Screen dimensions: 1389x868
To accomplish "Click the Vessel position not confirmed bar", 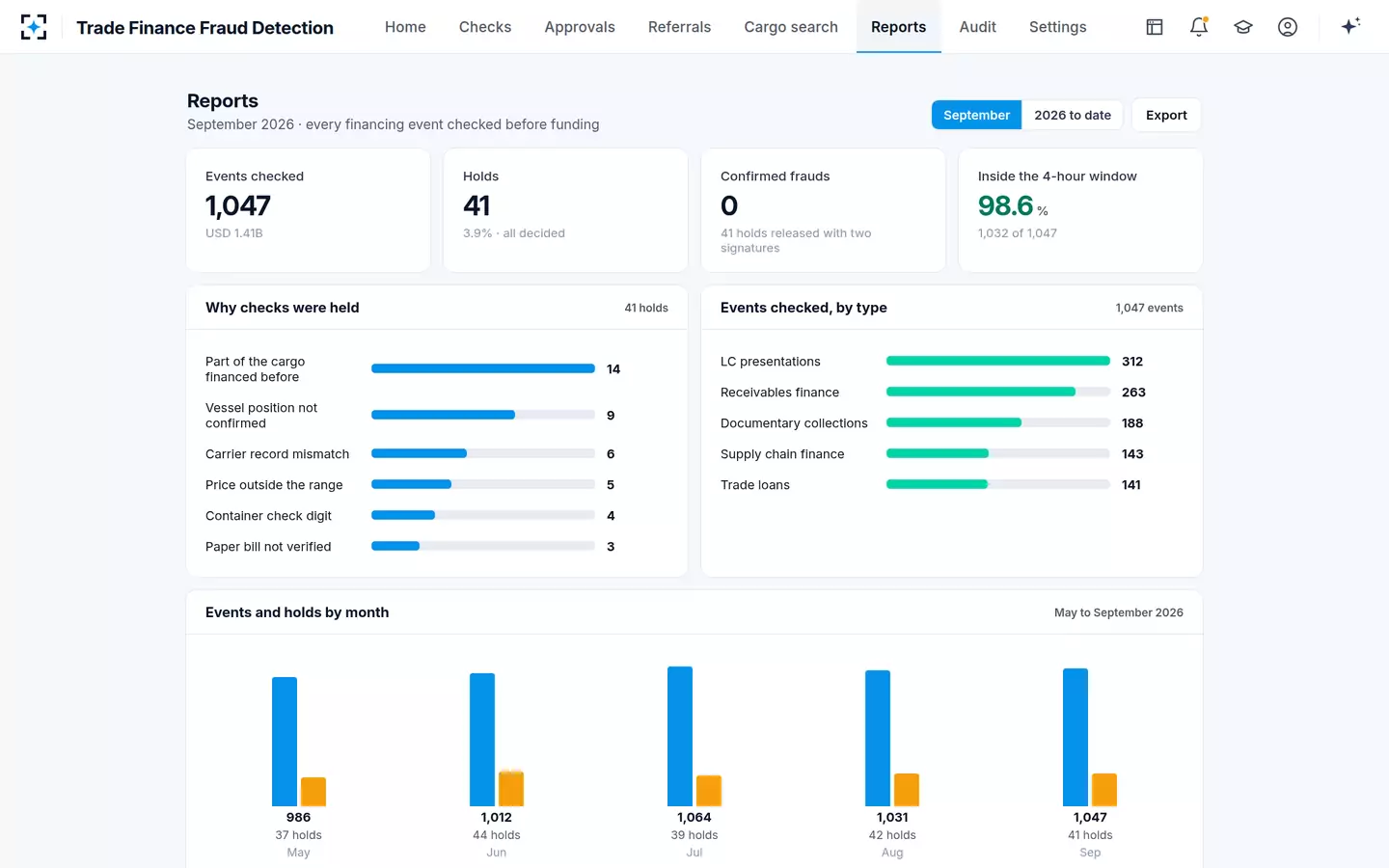I will [443, 415].
